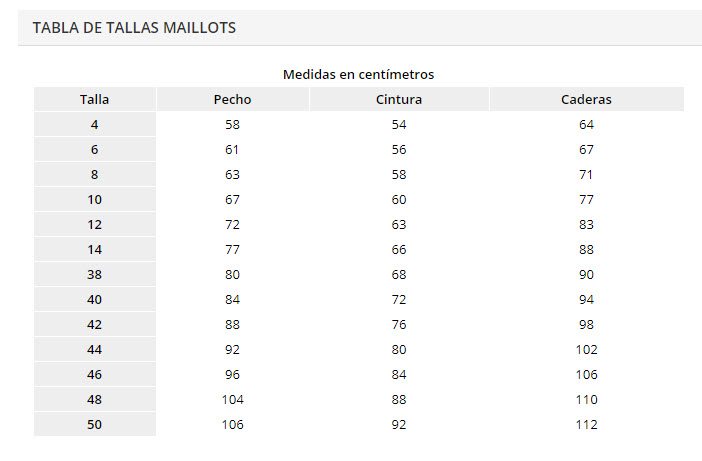Select size 42 row label
This screenshot has height=461, width=702.
click(x=94, y=324)
